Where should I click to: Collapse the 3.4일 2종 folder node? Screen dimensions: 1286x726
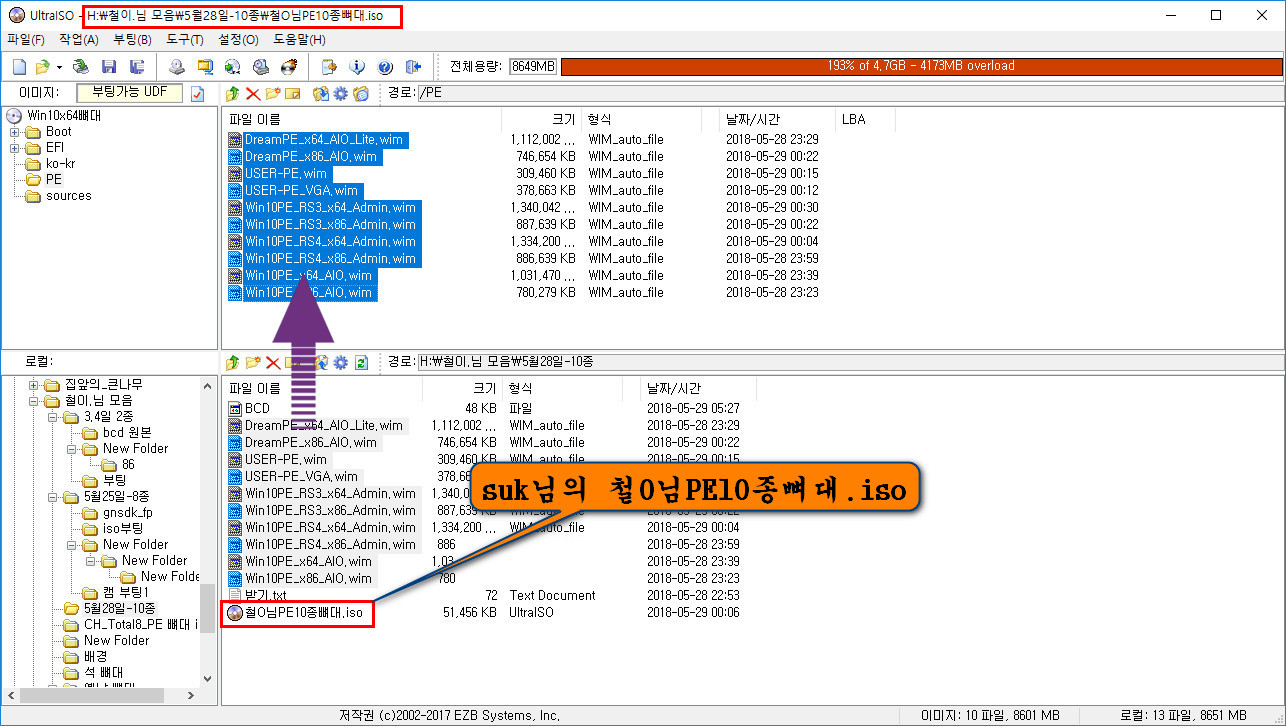(x=52, y=417)
